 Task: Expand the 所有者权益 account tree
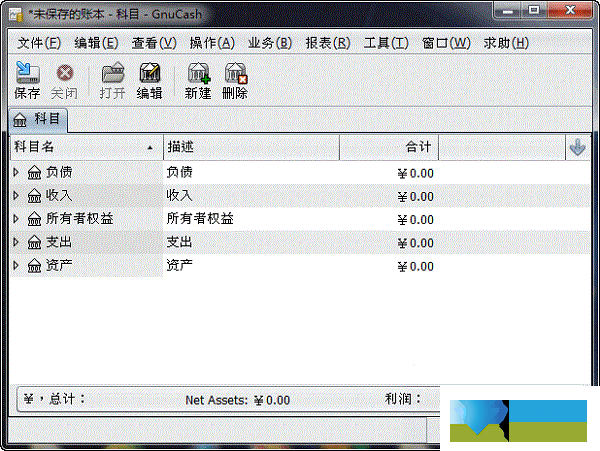click(x=16, y=219)
